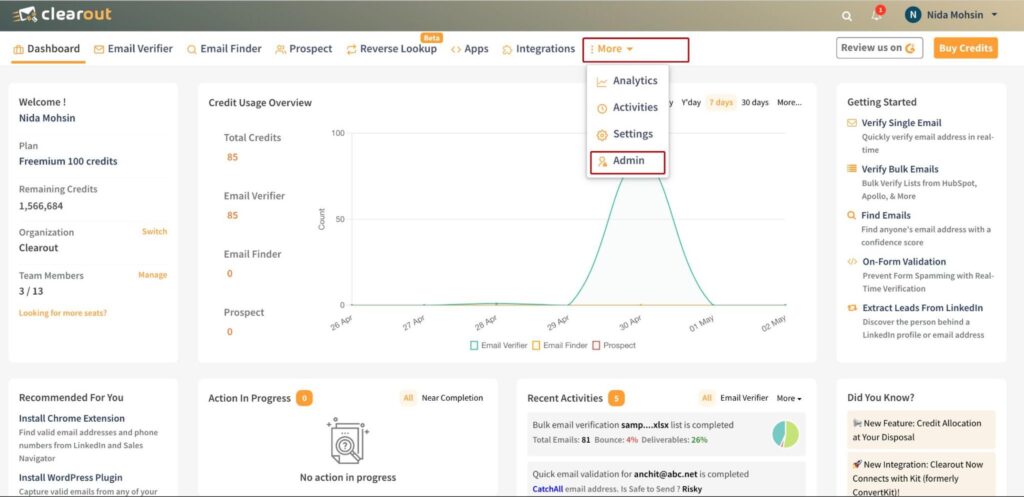Click the No action in progress document icon

tap(347, 441)
